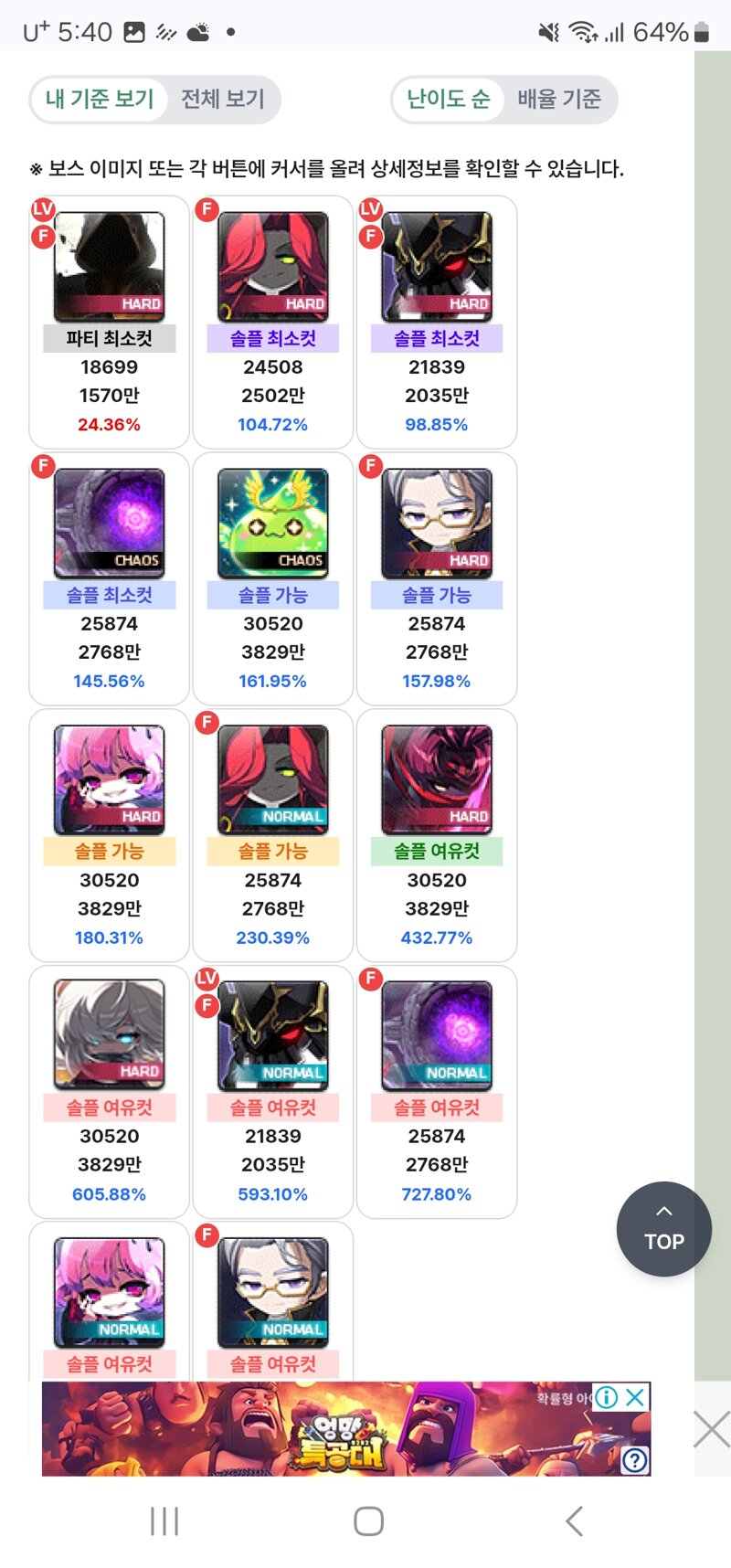Close the banner ad with blue X
Image resolution: width=731 pixels, height=1568 pixels.
[x=635, y=1396]
